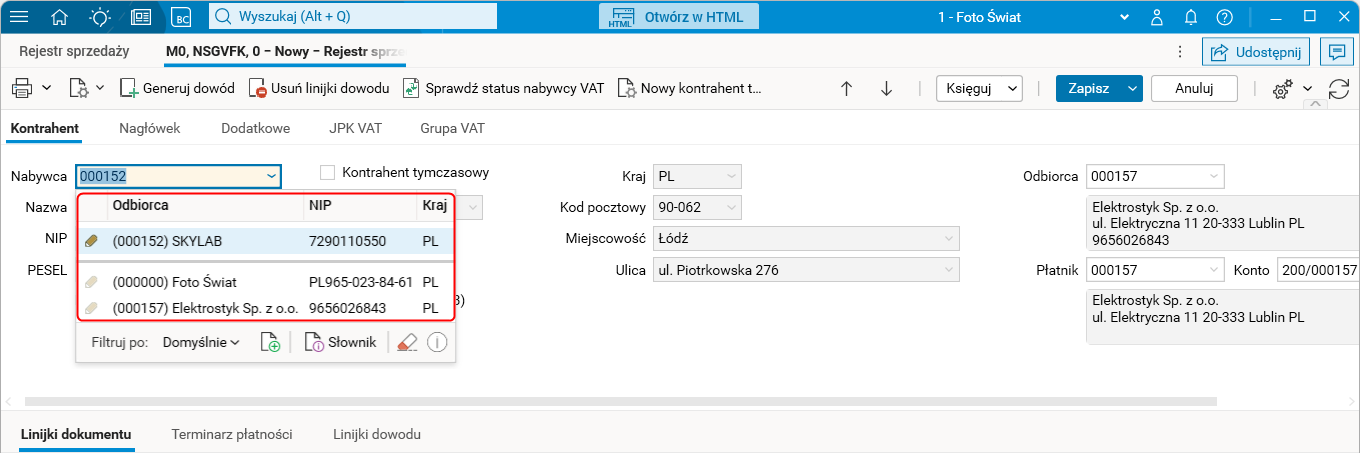The height and width of the screenshot is (453, 1360).
Task: Open the user profile icon
Action: pyautogui.click(x=1157, y=16)
